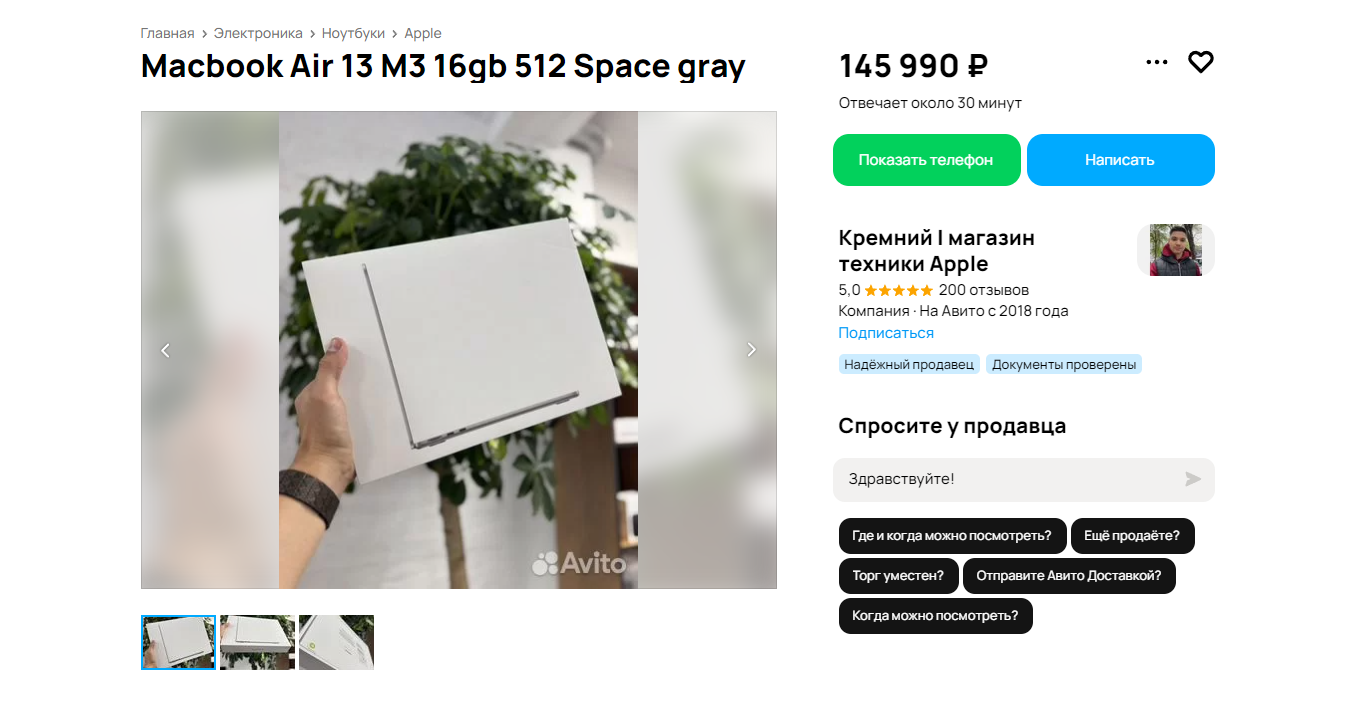Go to previous photo with left arrow
This screenshot has width=1365, height=716.
[166, 350]
